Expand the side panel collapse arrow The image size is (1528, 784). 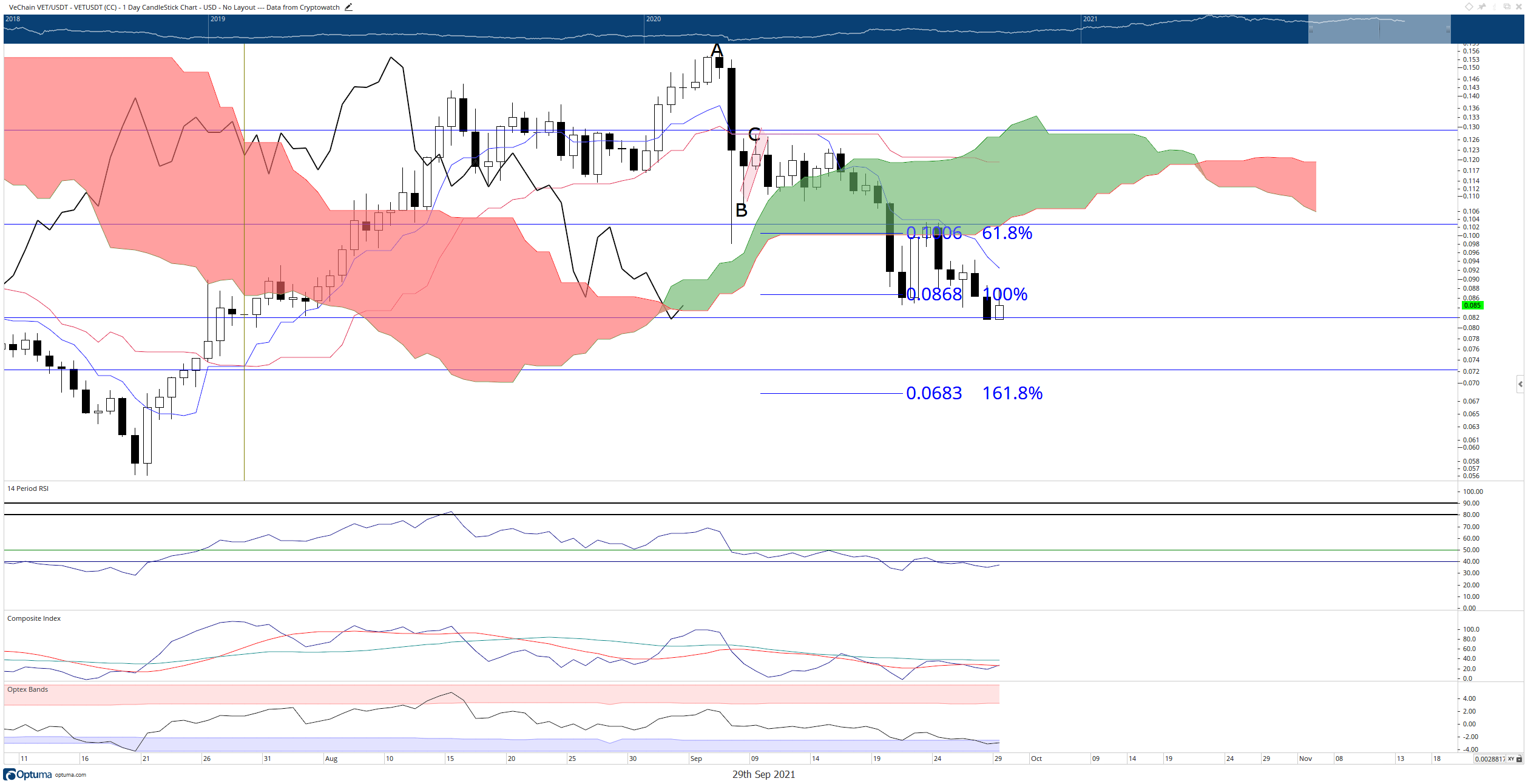pos(1520,384)
